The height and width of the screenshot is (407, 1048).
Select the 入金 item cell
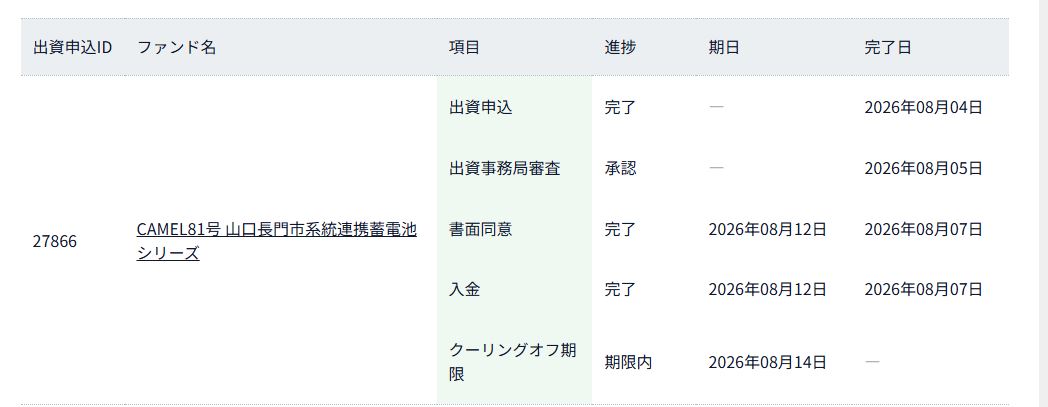tap(515, 289)
